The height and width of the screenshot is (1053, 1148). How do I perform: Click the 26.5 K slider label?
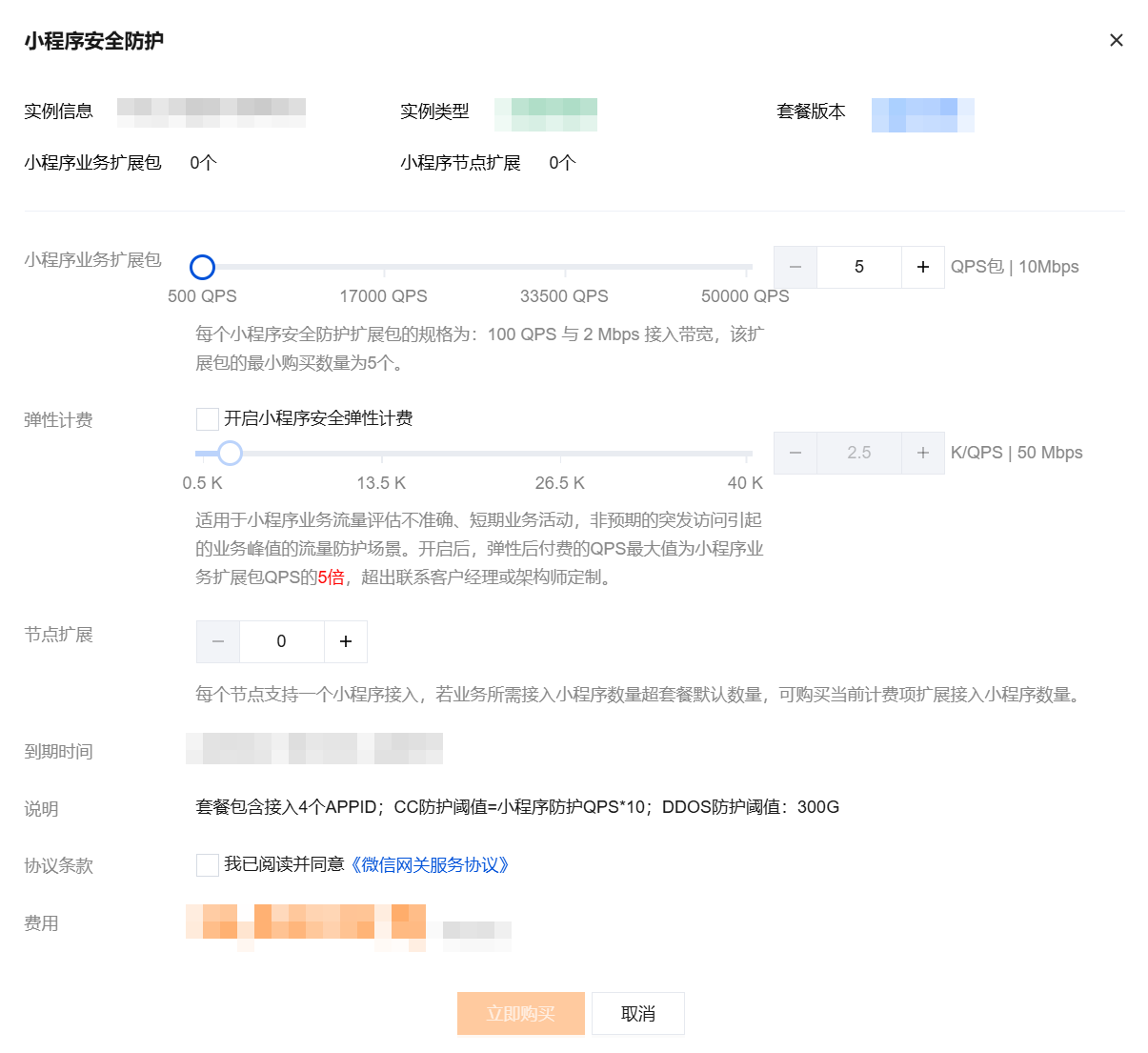click(559, 483)
